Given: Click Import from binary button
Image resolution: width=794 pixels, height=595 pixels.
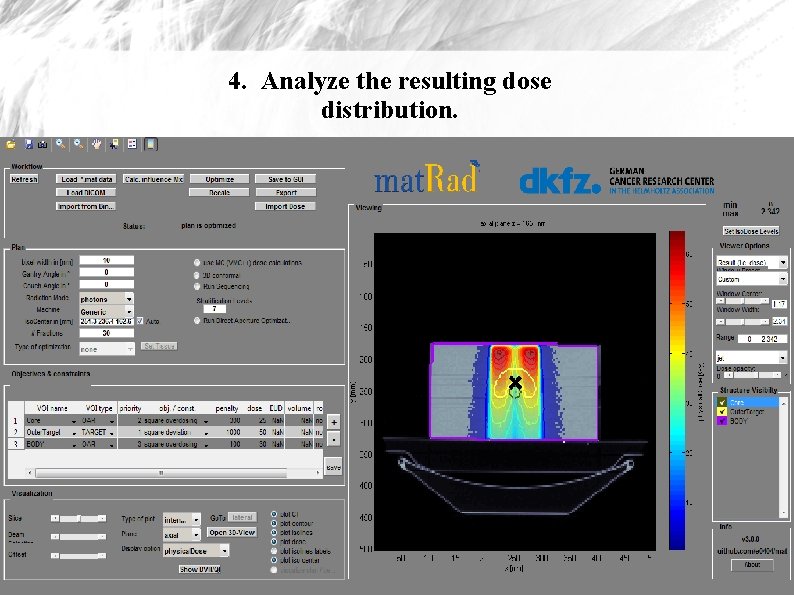Looking at the screenshot, I should [86, 206].
